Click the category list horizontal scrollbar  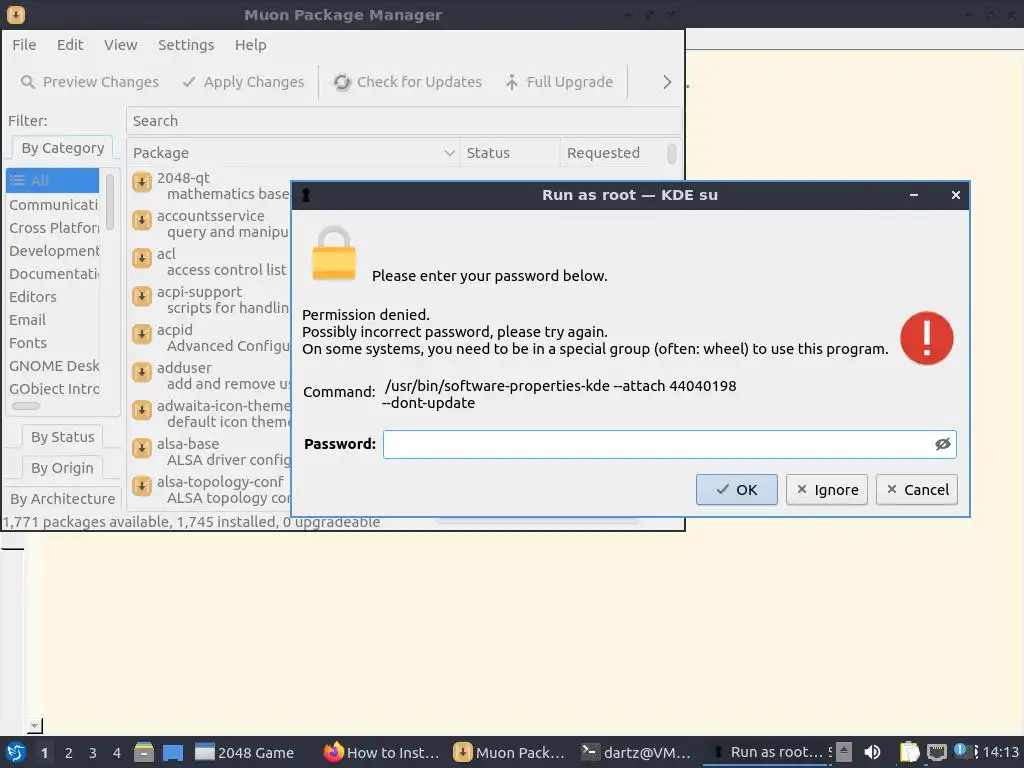(26, 406)
